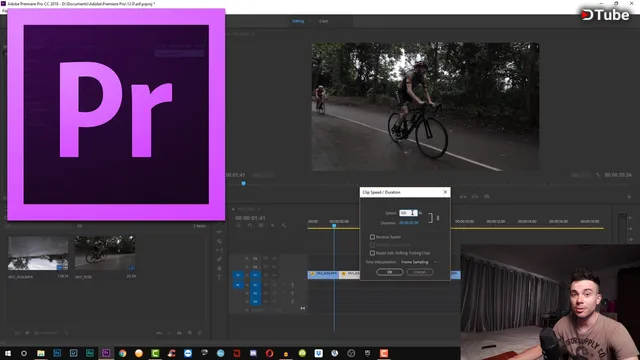Image resolution: width=640 pixels, height=360 pixels.
Task: Click the Lift button in Program monitor
Action: [463, 196]
